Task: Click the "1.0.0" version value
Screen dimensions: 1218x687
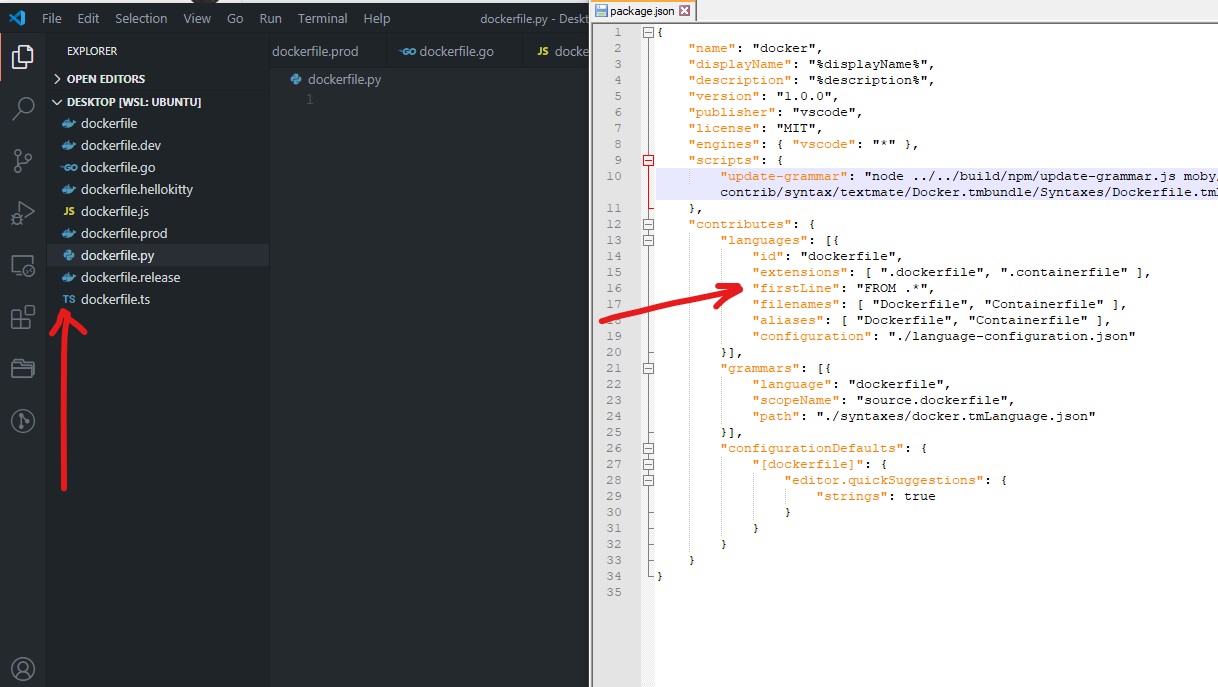Action: click(804, 96)
